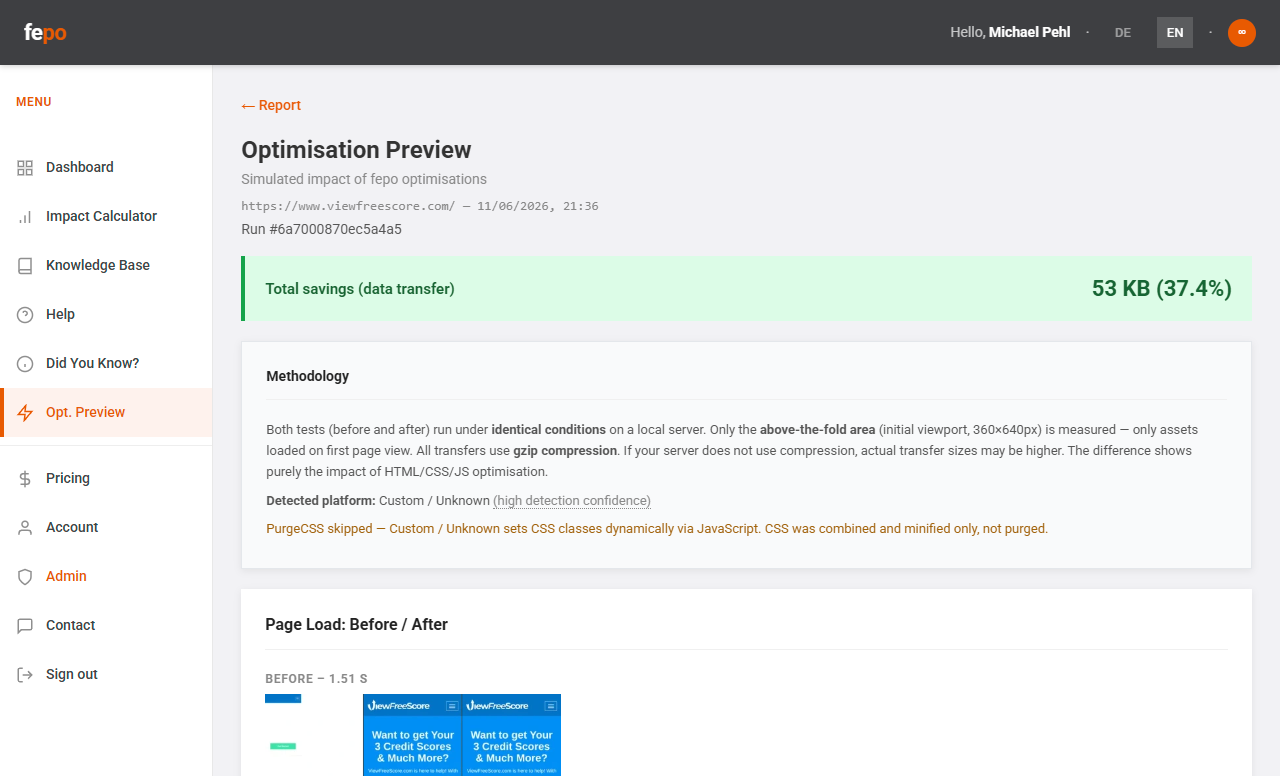Click the Simulated impact of fepo optimisations subtitle
This screenshot has height=776, width=1280.
tap(364, 179)
